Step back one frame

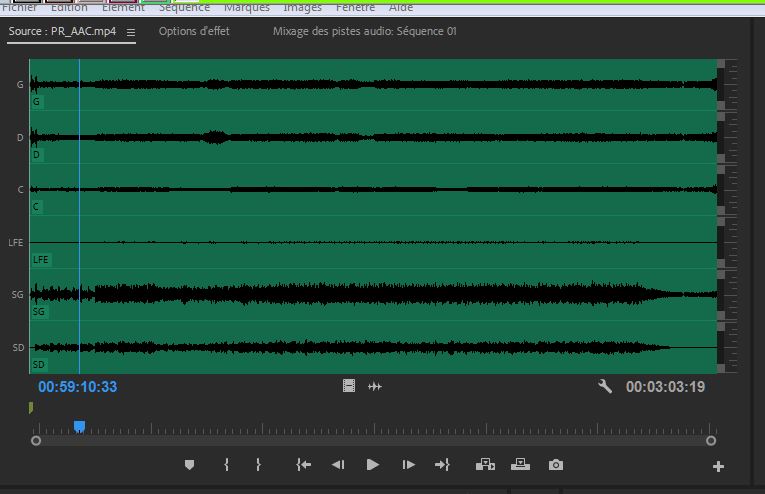pos(338,465)
